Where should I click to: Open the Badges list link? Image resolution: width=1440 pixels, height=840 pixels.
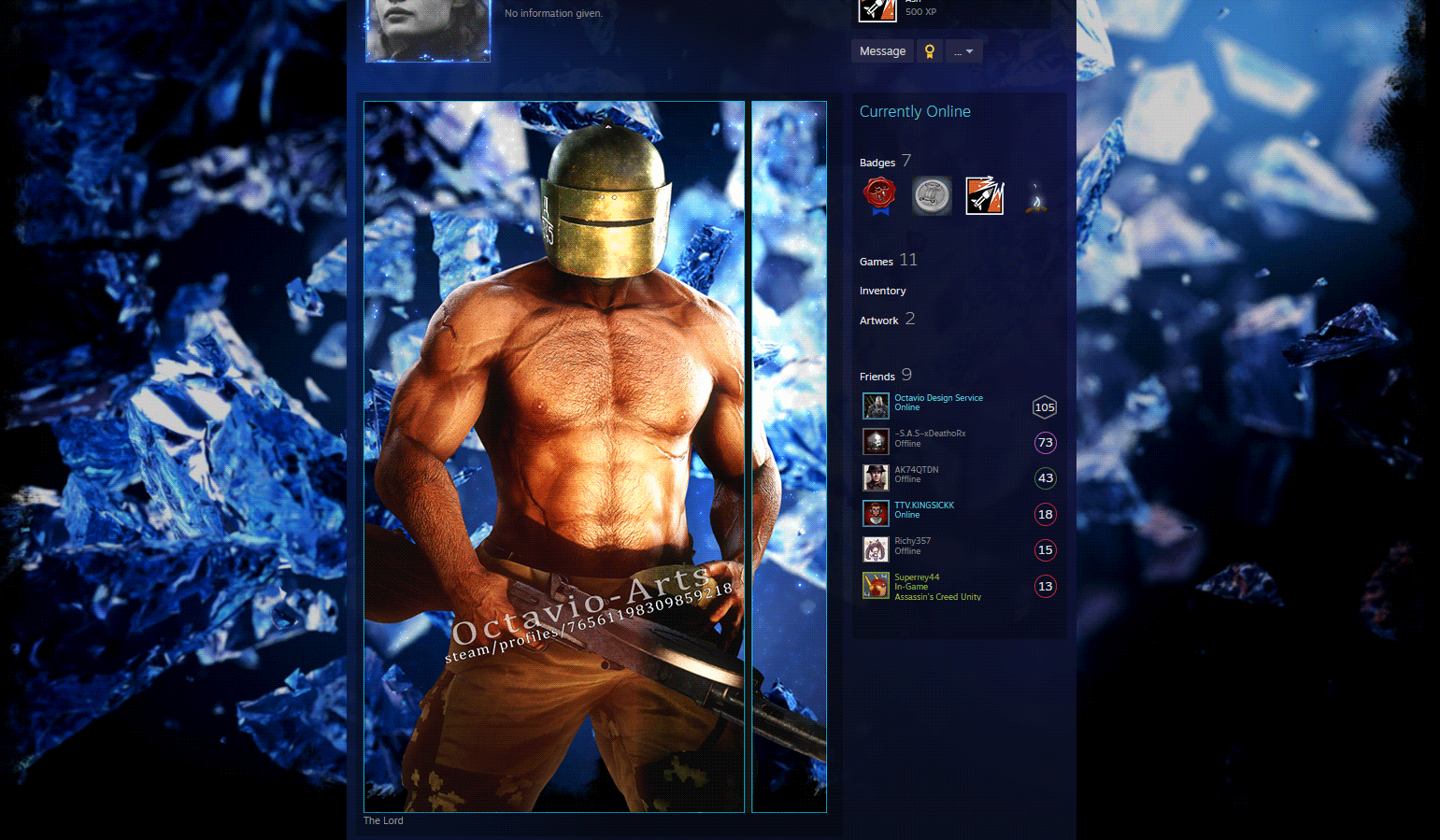(x=877, y=163)
